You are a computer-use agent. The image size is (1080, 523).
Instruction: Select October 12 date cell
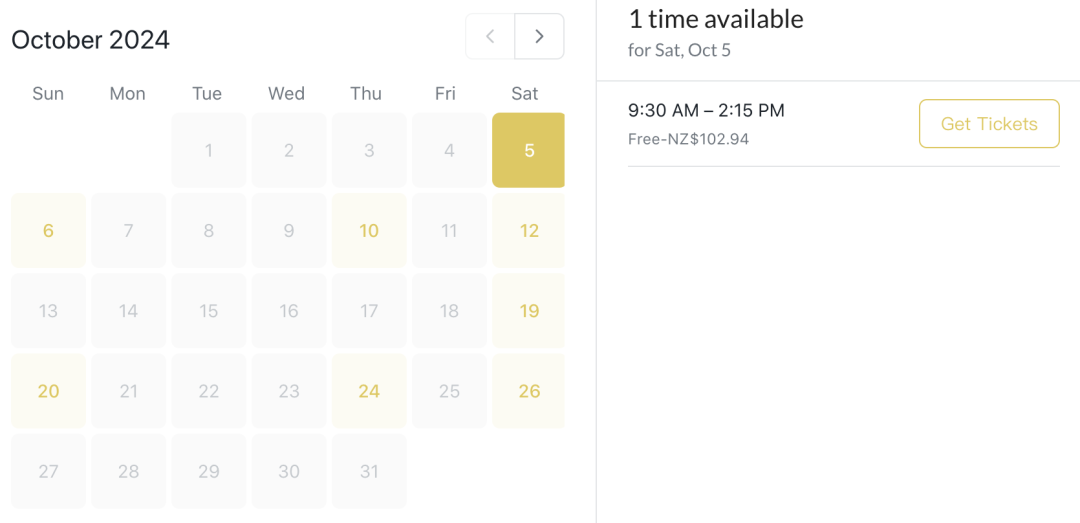(528, 231)
